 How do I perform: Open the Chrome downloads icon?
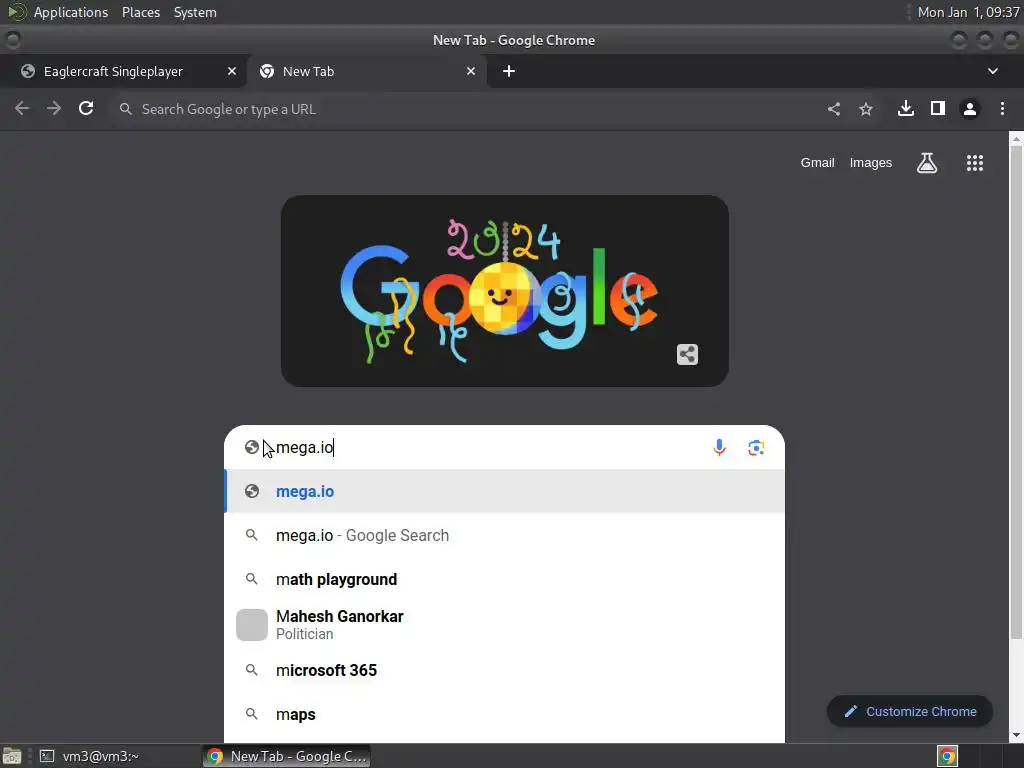906,108
